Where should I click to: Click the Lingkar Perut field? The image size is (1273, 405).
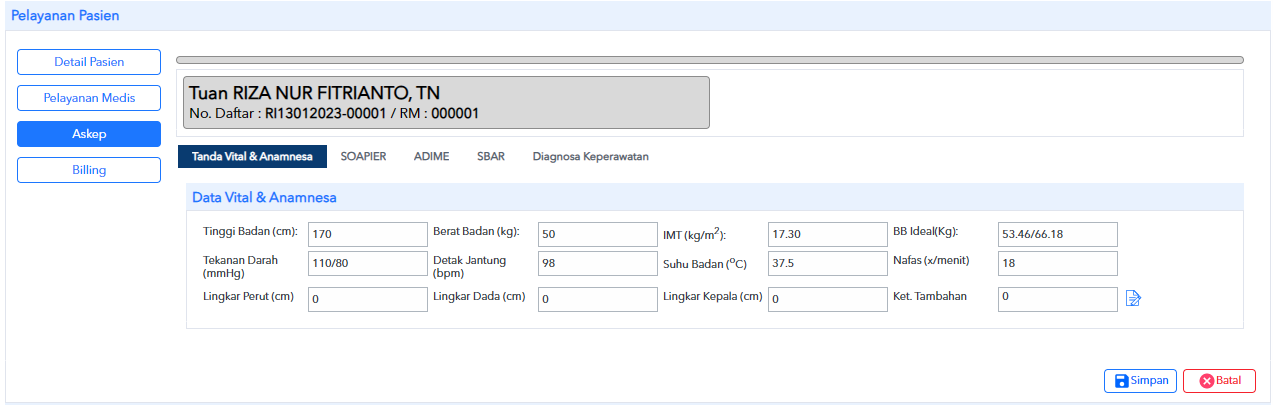(x=367, y=299)
